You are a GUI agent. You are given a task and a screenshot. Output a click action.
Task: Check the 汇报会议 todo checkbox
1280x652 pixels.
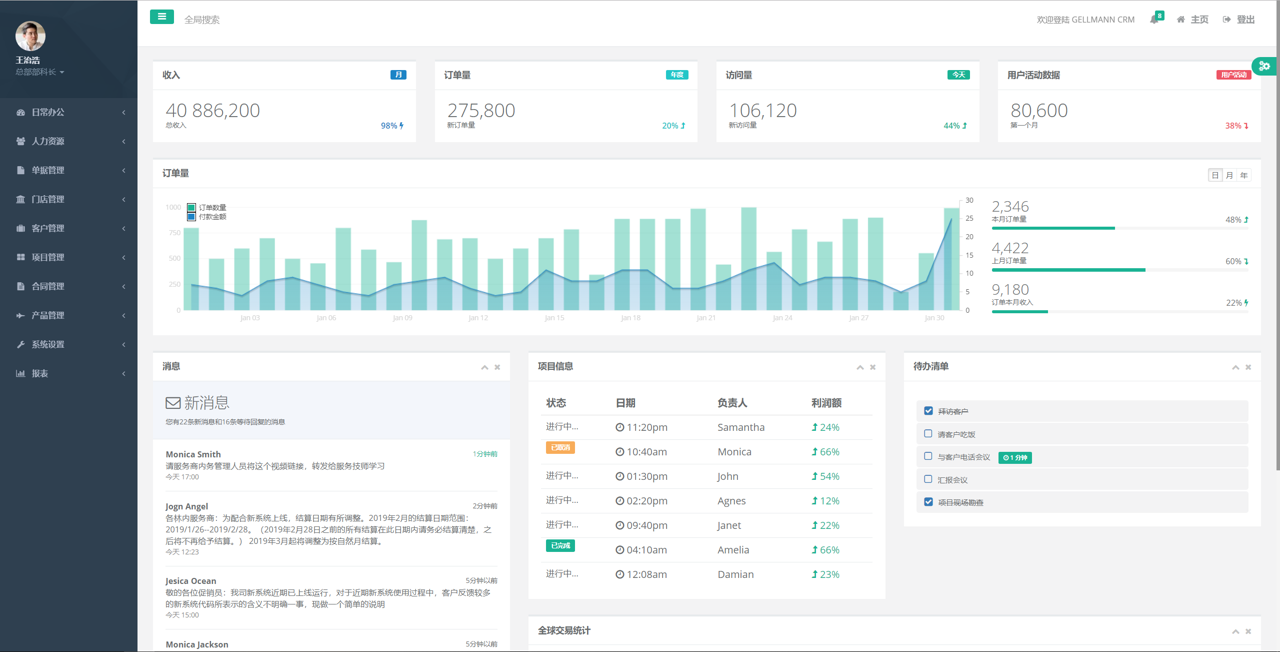[x=928, y=480]
